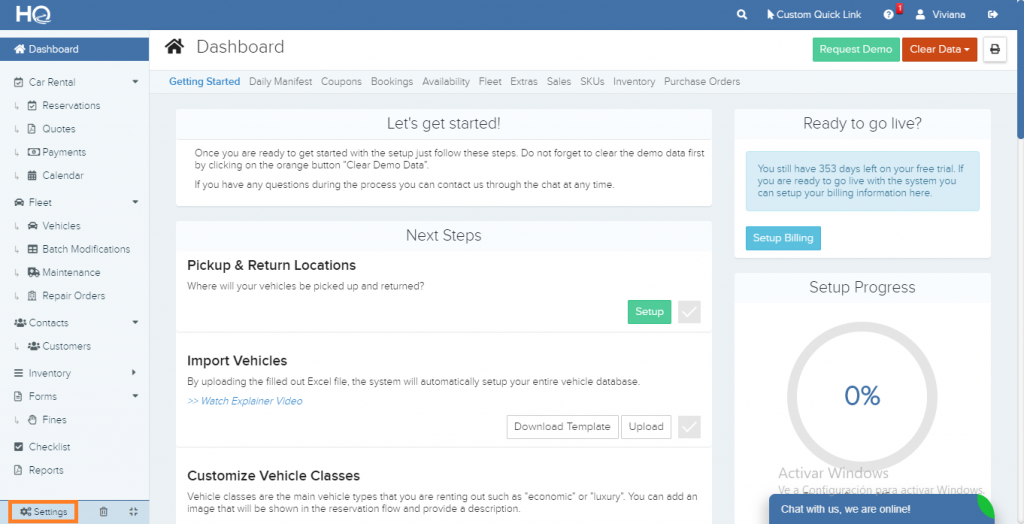Image resolution: width=1024 pixels, height=524 pixels.
Task: Click the Setup Billing button
Action: click(783, 238)
